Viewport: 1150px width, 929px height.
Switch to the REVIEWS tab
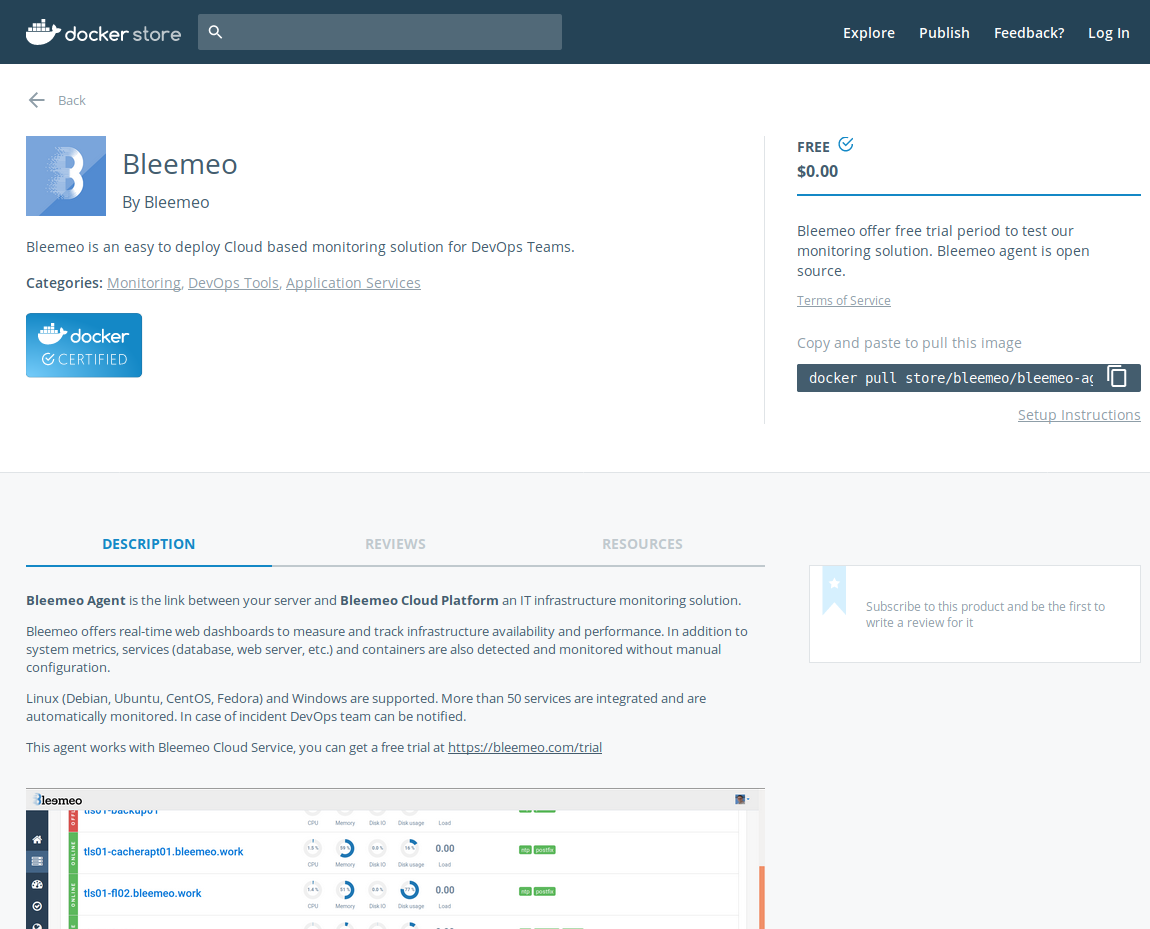click(395, 544)
